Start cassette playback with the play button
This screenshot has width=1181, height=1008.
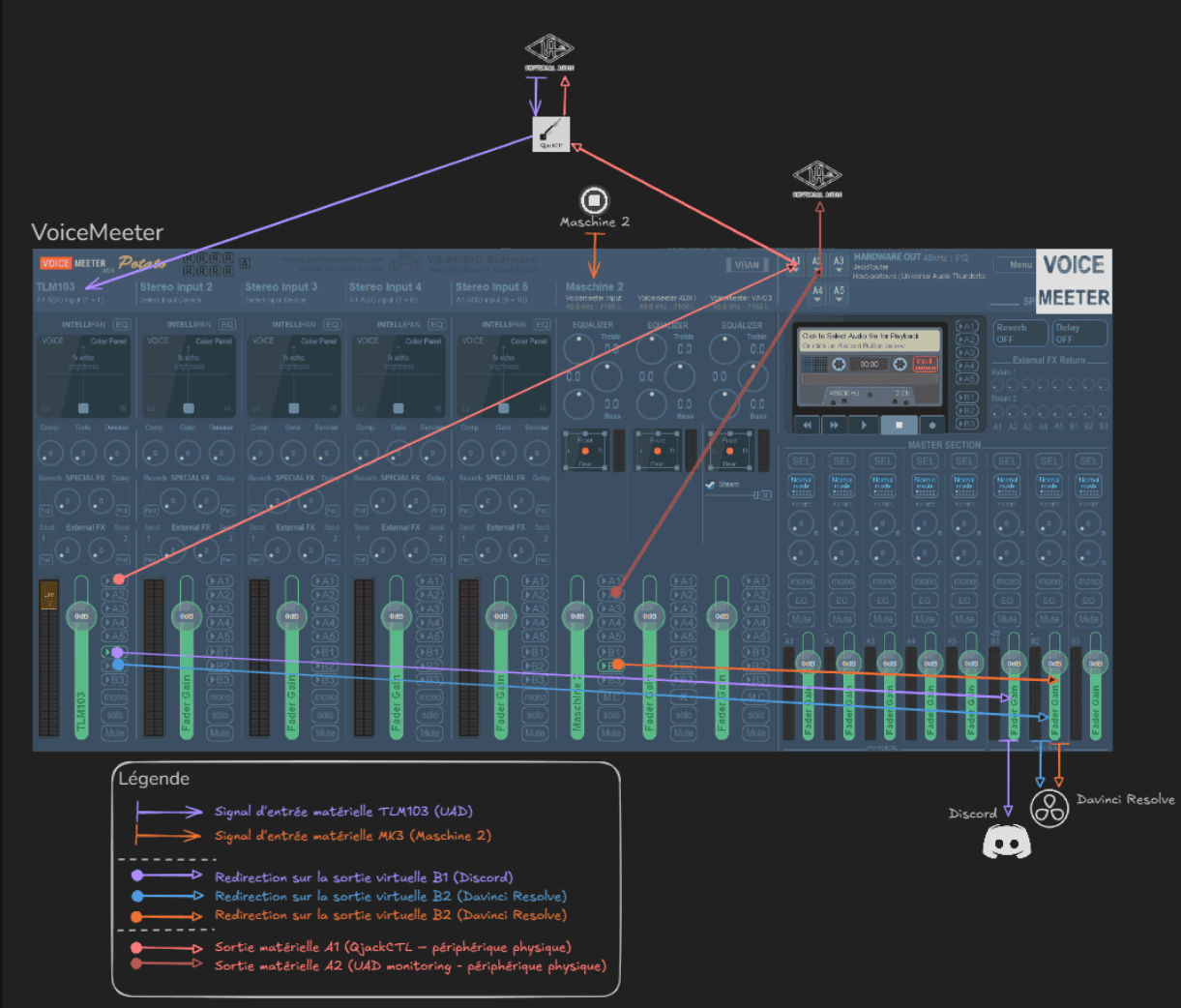point(864,425)
